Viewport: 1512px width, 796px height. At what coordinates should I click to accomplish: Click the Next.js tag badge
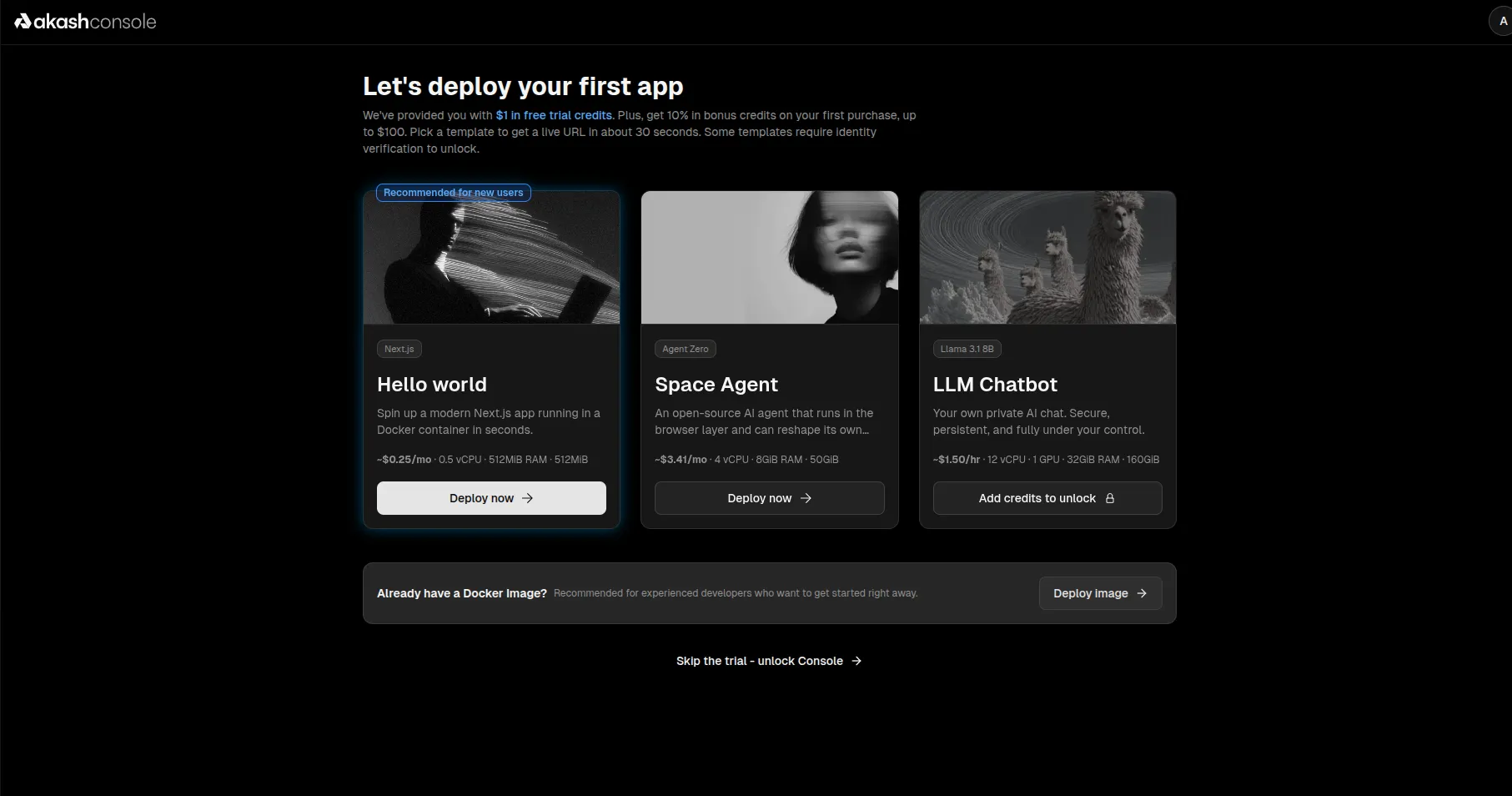pyautogui.click(x=399, y=349)
